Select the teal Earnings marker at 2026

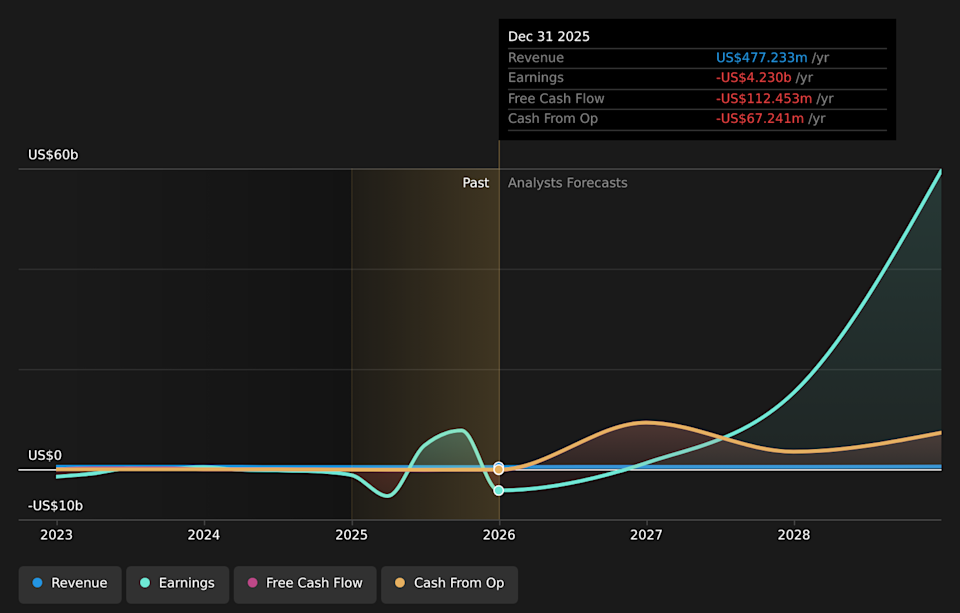pos(499,490)
